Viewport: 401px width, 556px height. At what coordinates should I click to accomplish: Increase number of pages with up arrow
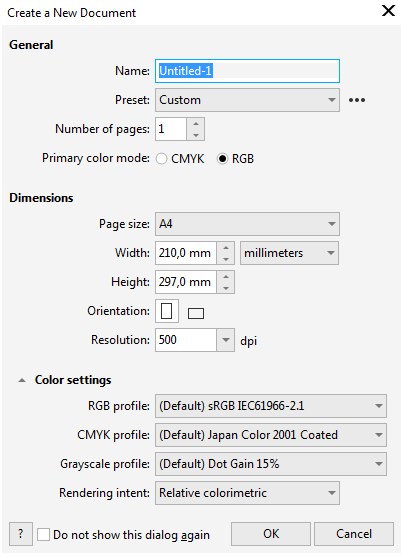coord(196,123)
